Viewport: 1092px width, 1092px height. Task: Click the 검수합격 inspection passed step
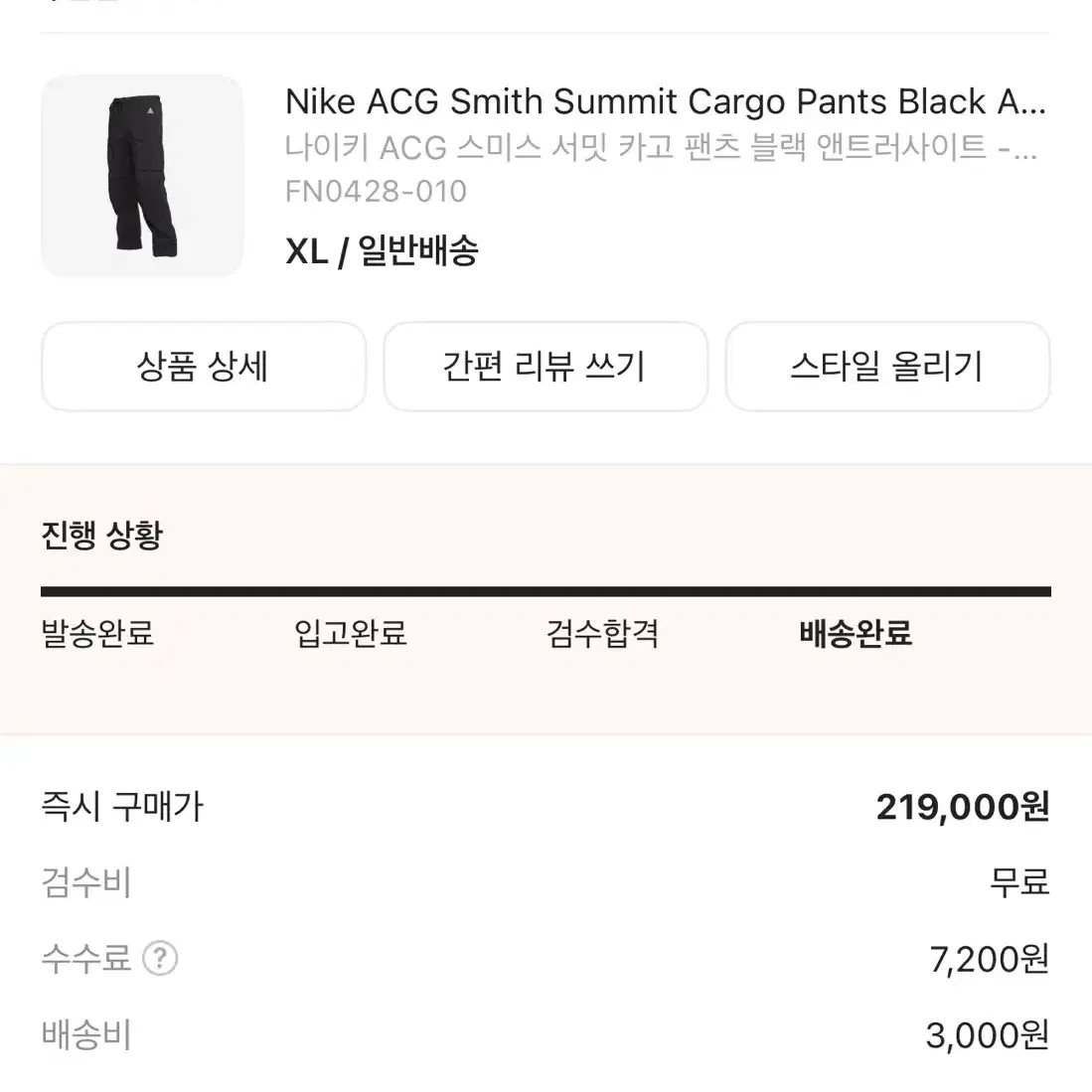[603, 633]
